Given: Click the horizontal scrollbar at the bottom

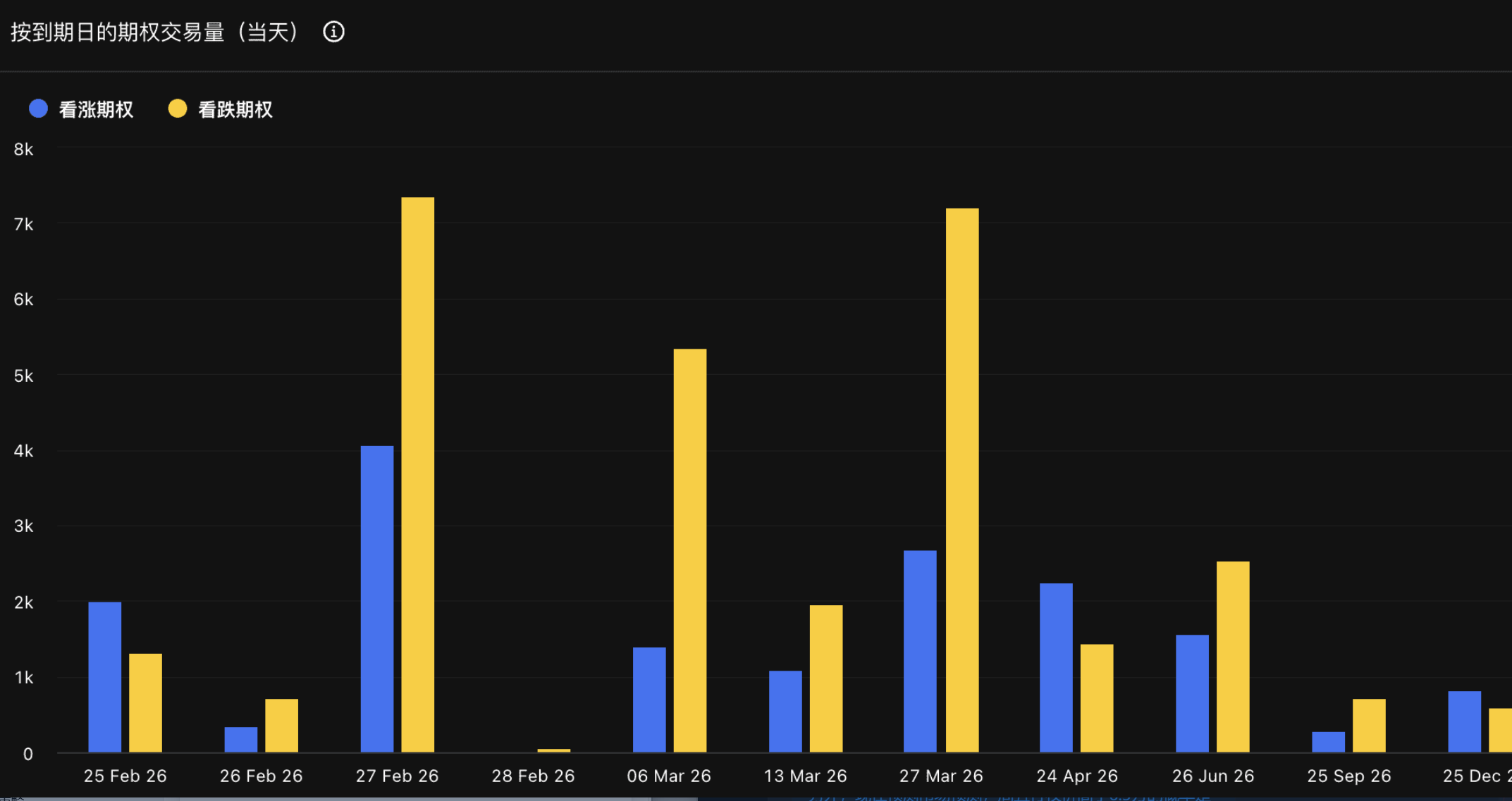Looking at the screenshot, I should tap(349, 798).
